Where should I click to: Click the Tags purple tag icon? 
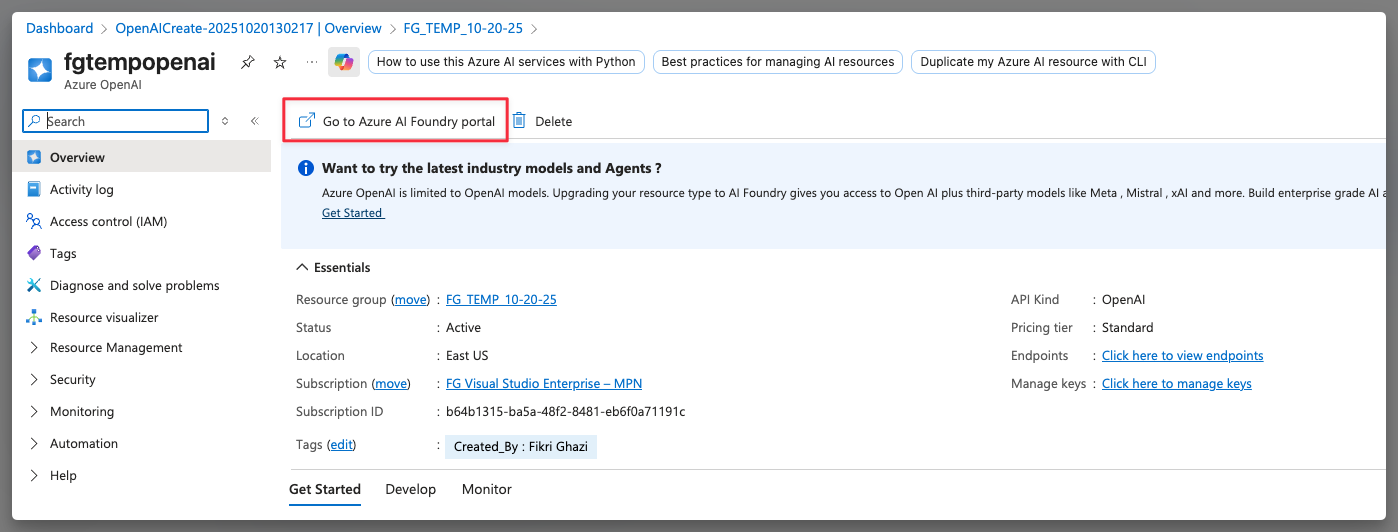pyautogui.click(x=34, y=253)
